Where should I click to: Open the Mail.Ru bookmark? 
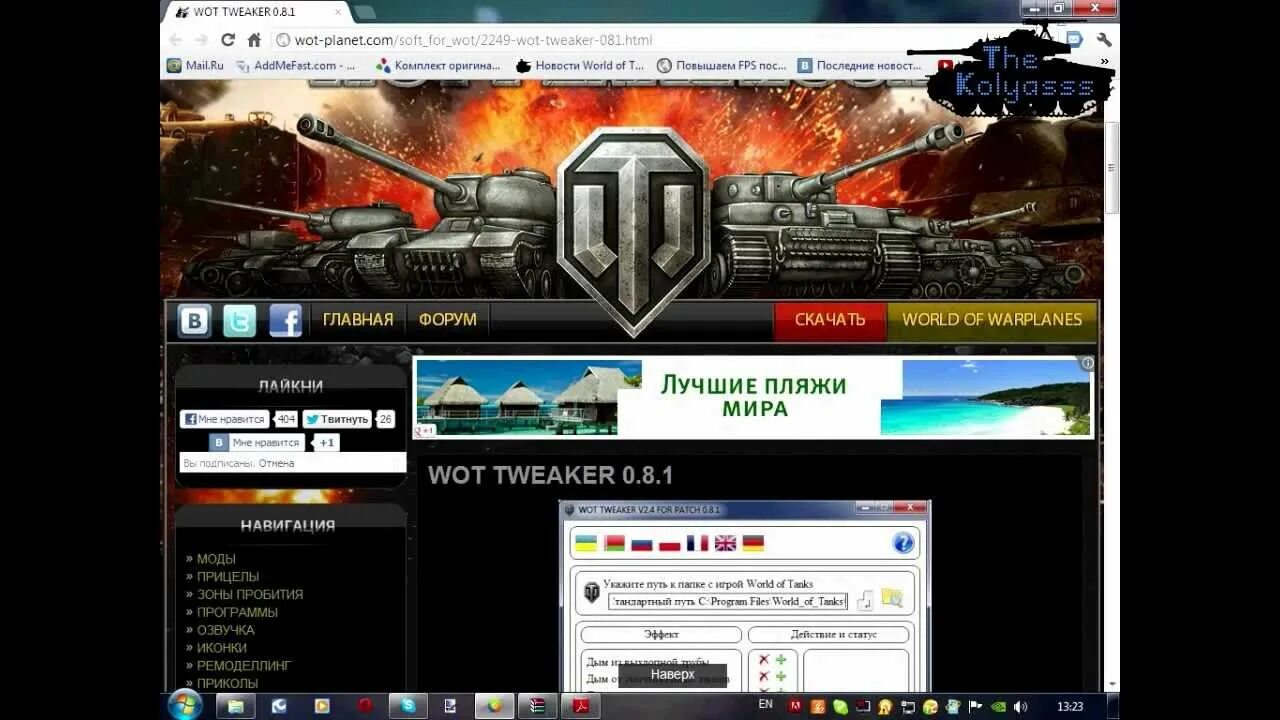coord(196,65)
